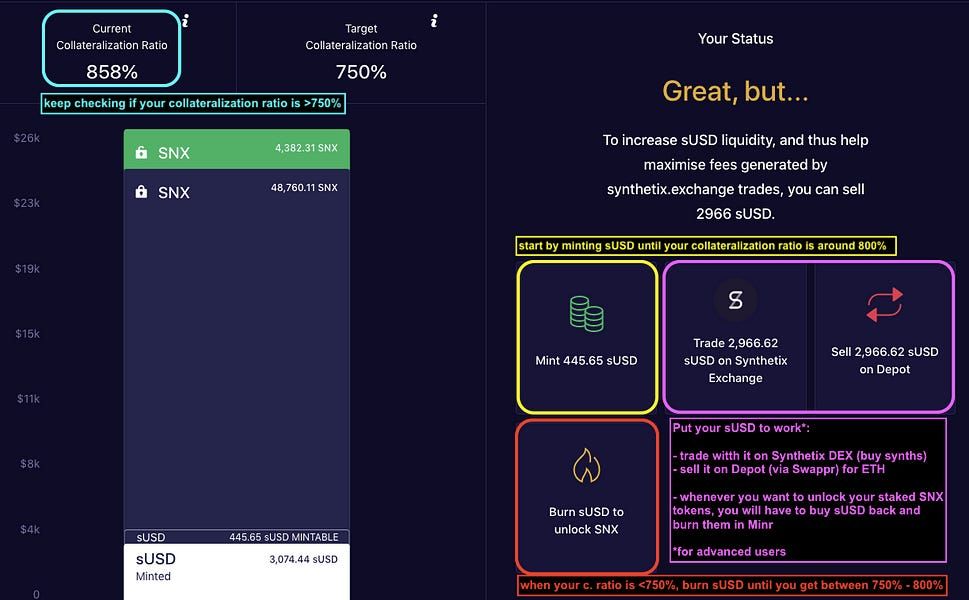
Task: Click the lock icon on green SNX bar
Action: 141,153
